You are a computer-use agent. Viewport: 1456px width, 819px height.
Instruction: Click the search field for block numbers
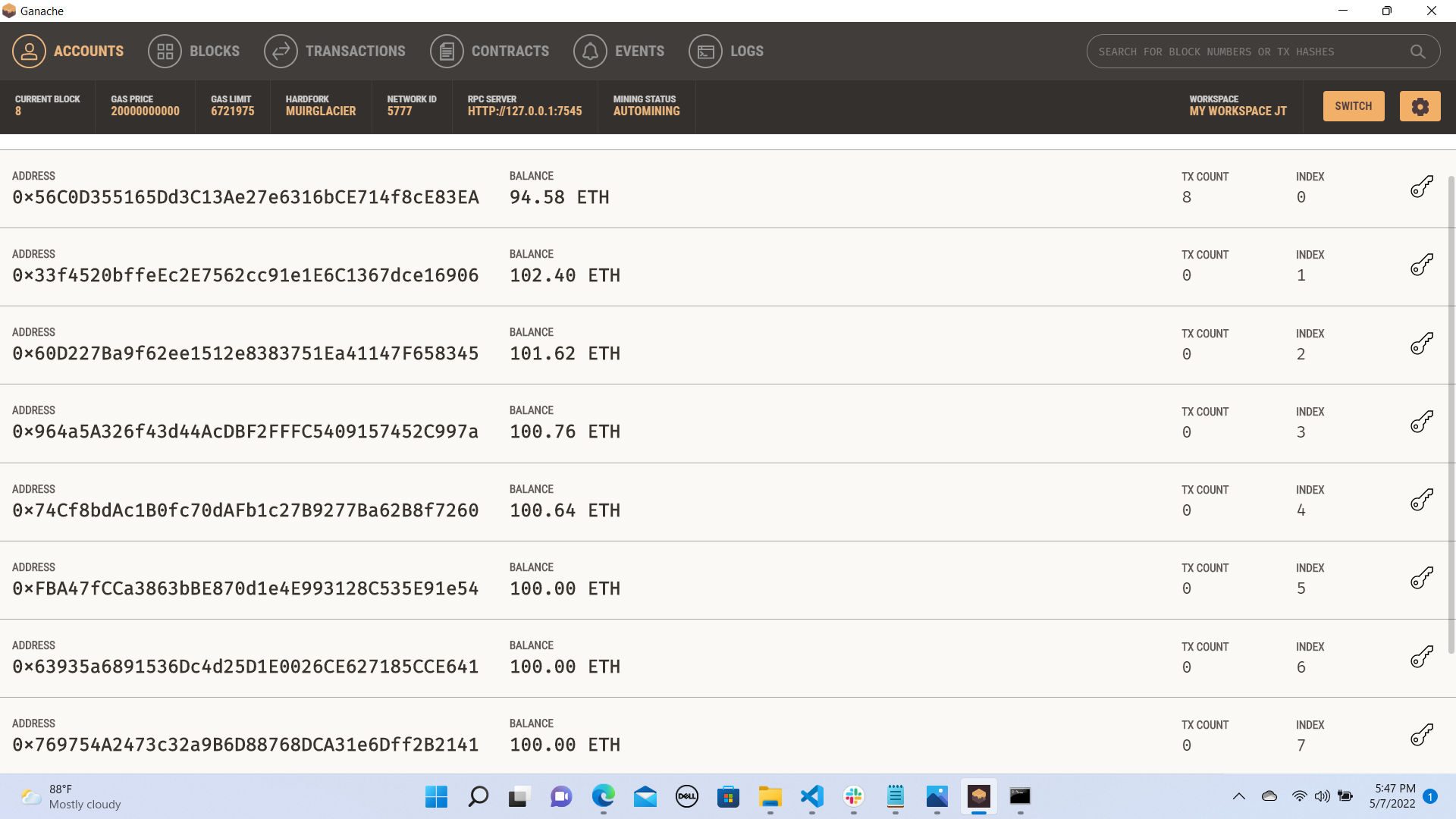point(1251,52)
